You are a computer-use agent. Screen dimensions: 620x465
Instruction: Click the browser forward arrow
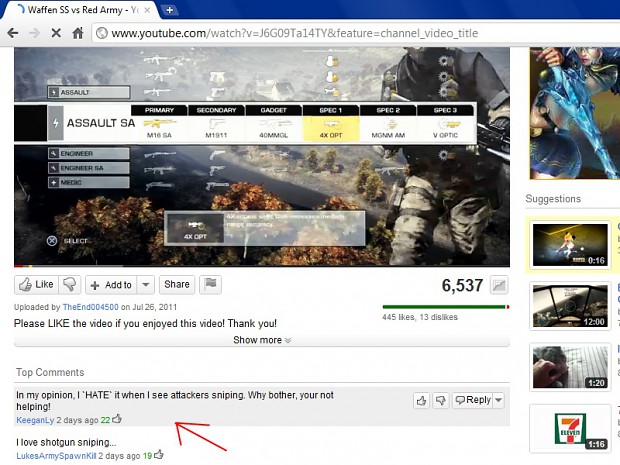click(x=35, y=33)
